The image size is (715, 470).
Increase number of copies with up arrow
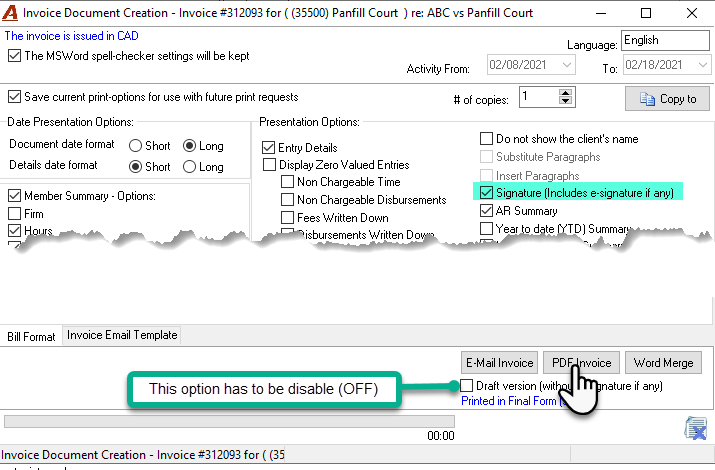tap(565, 93)
